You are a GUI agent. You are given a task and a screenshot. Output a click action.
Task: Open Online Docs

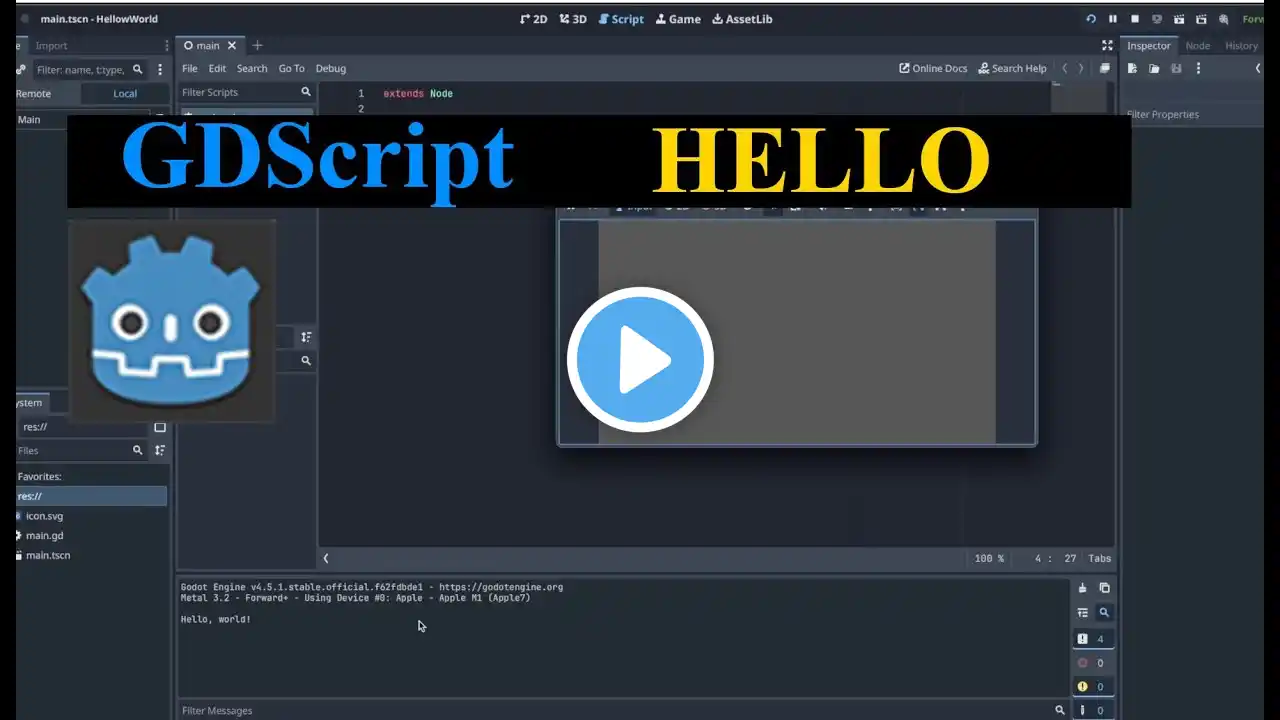[x=933, y=68]
